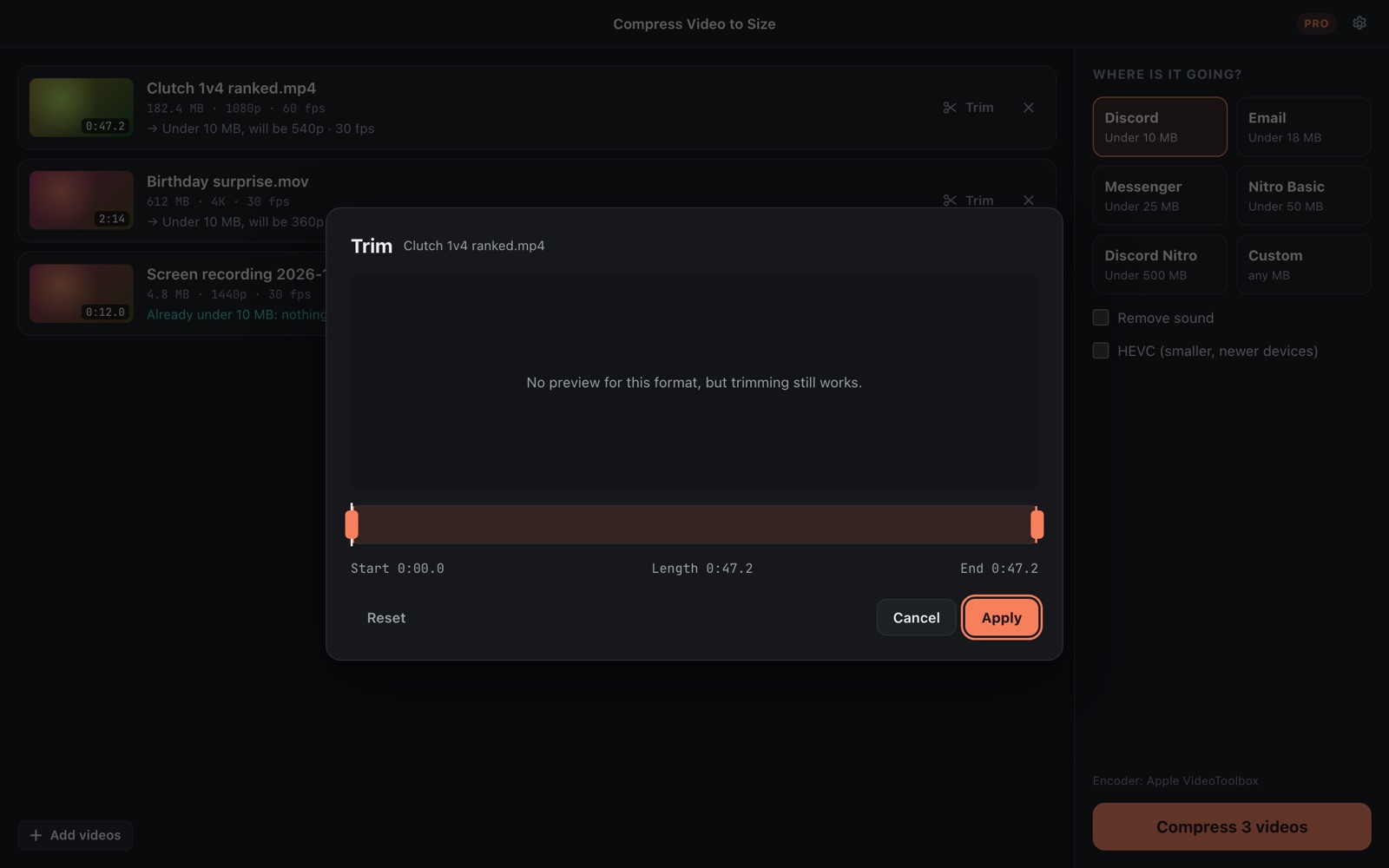
Task: Click the PRO badge
Action: pos(1316,23)
